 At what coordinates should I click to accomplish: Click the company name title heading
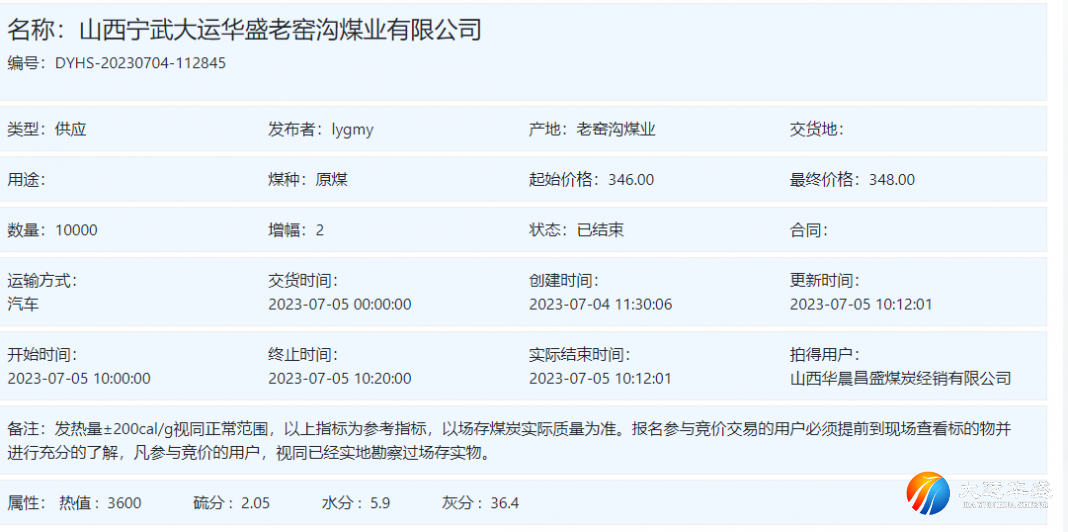click(245, 29)
